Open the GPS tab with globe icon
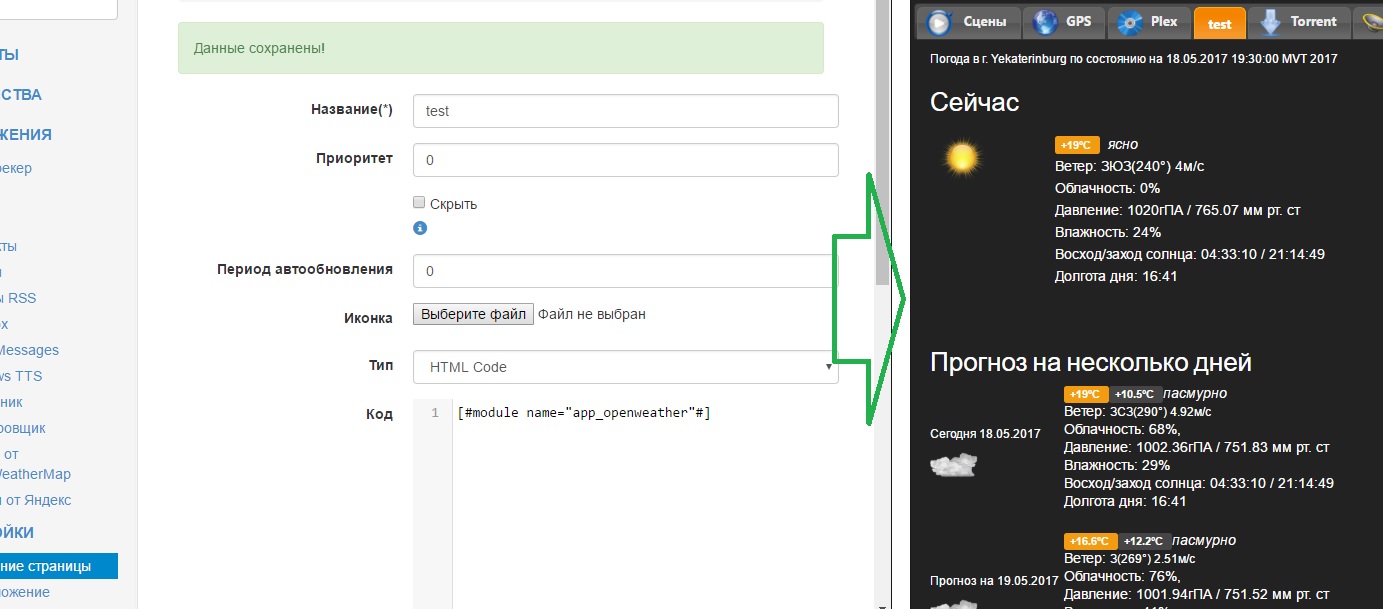Screen dimensions: 1383x609 click(x=1063, y=22)
